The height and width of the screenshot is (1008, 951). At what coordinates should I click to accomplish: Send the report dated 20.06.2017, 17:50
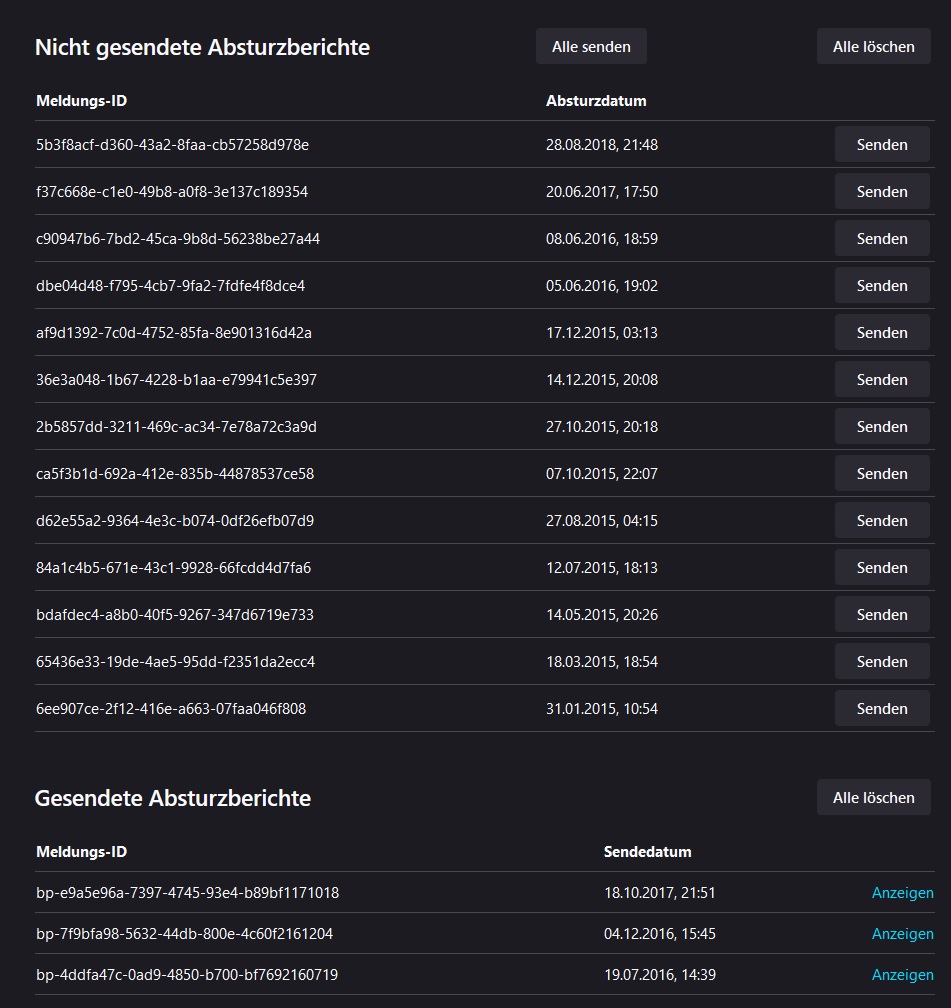[882, 192]
